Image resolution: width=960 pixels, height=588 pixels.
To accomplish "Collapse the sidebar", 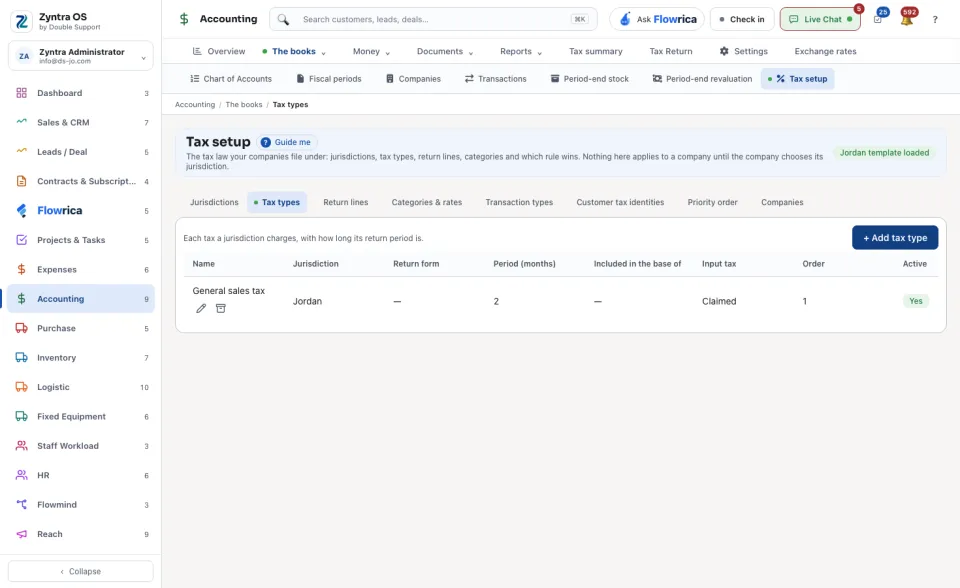I will click(81, 571).
